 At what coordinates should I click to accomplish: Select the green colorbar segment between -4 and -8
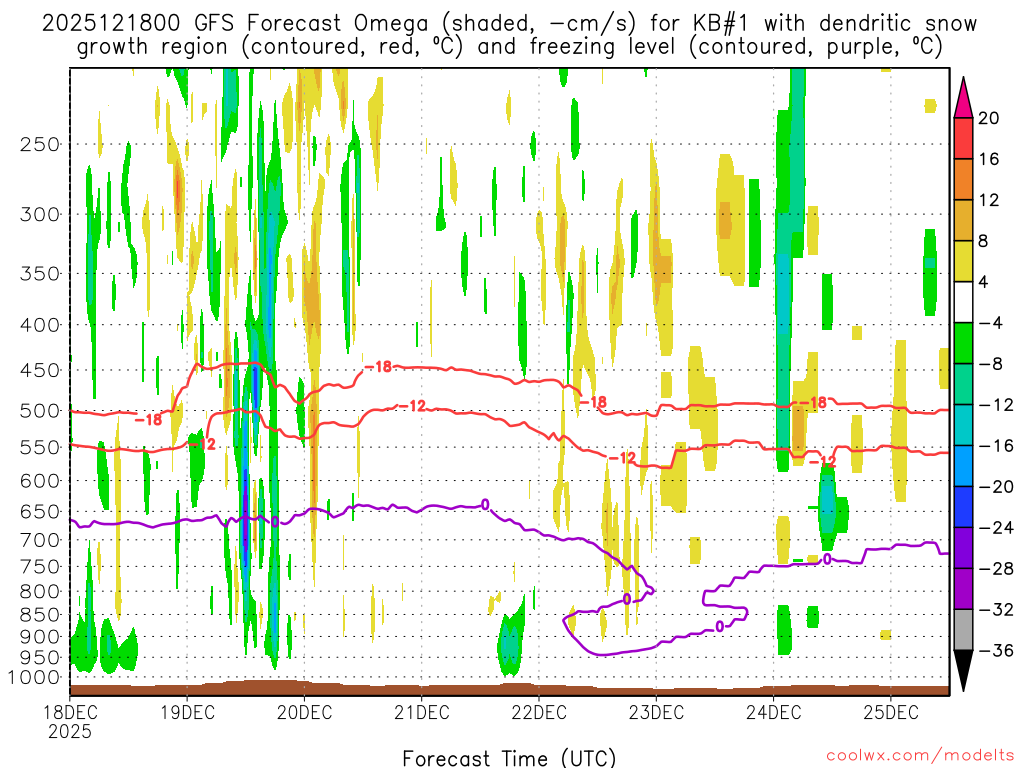(x=963, y=344)
